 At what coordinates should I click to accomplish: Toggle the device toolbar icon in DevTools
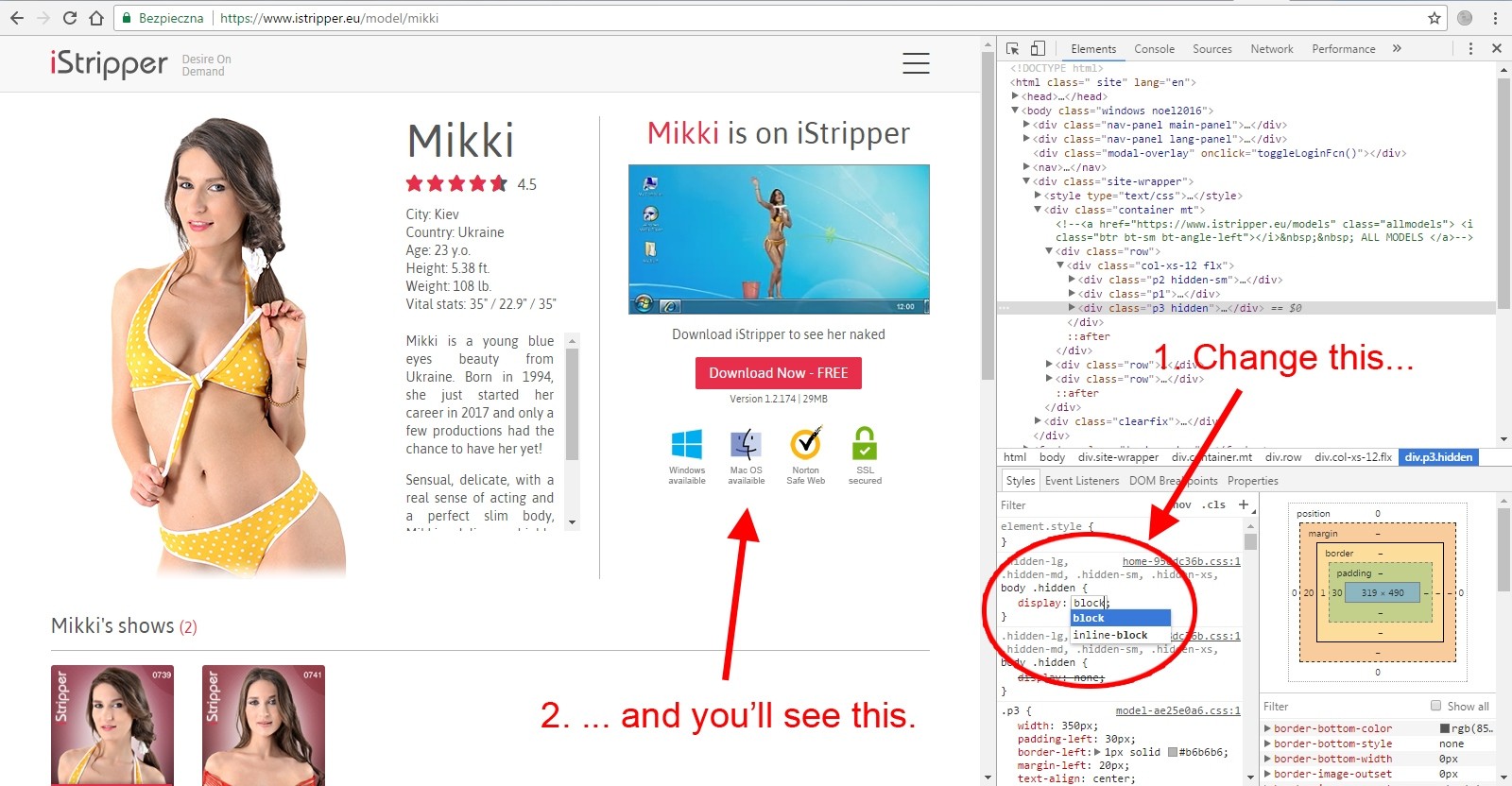[x=1038, y=48]
